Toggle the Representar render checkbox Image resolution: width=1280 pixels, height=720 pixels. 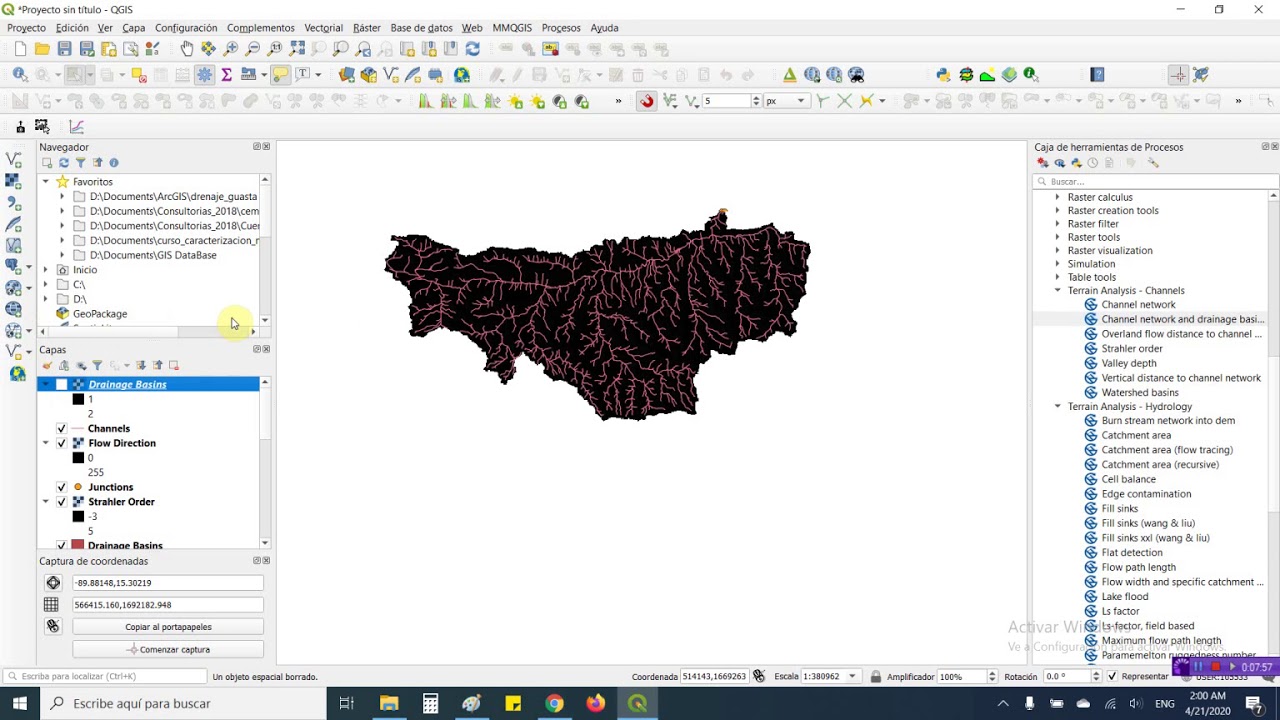coord(1112,677)
